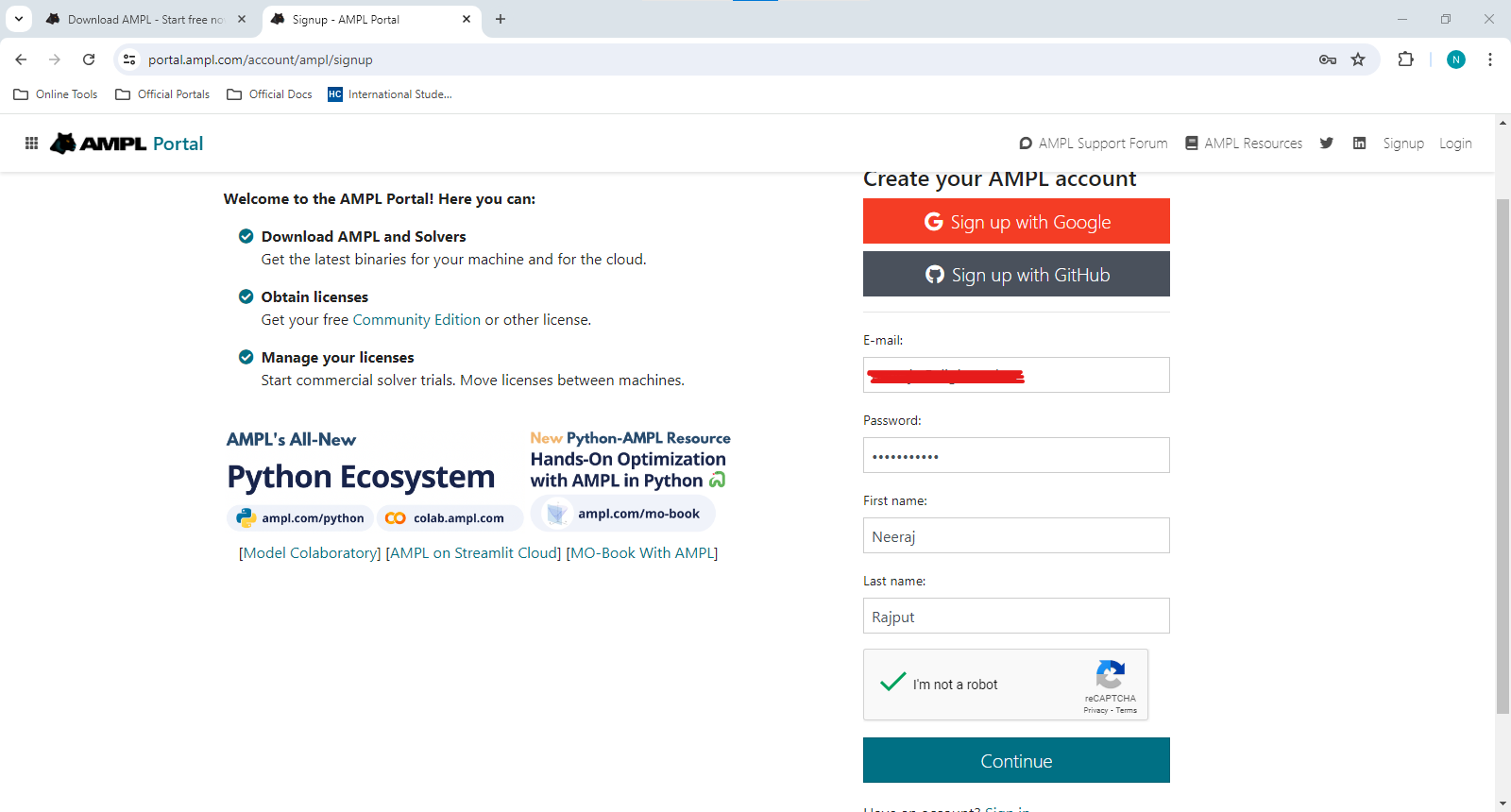This screenshot has width=1511, height=812.
Task: Go to Login in navigation
Action: [x=1455, y=144]
